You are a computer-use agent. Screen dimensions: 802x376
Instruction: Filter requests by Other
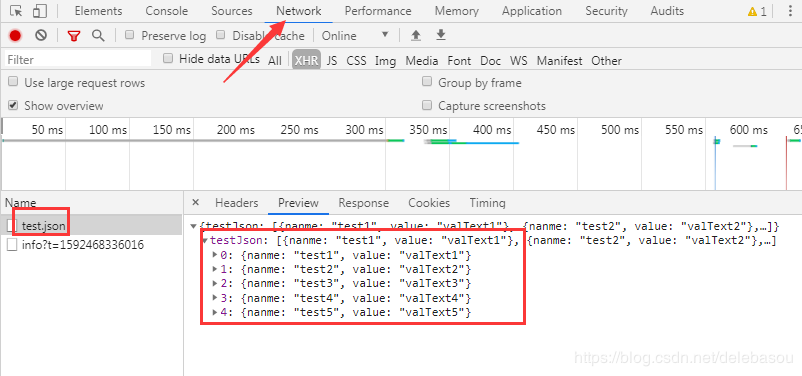pyautogui.click(x=606, y=60)
